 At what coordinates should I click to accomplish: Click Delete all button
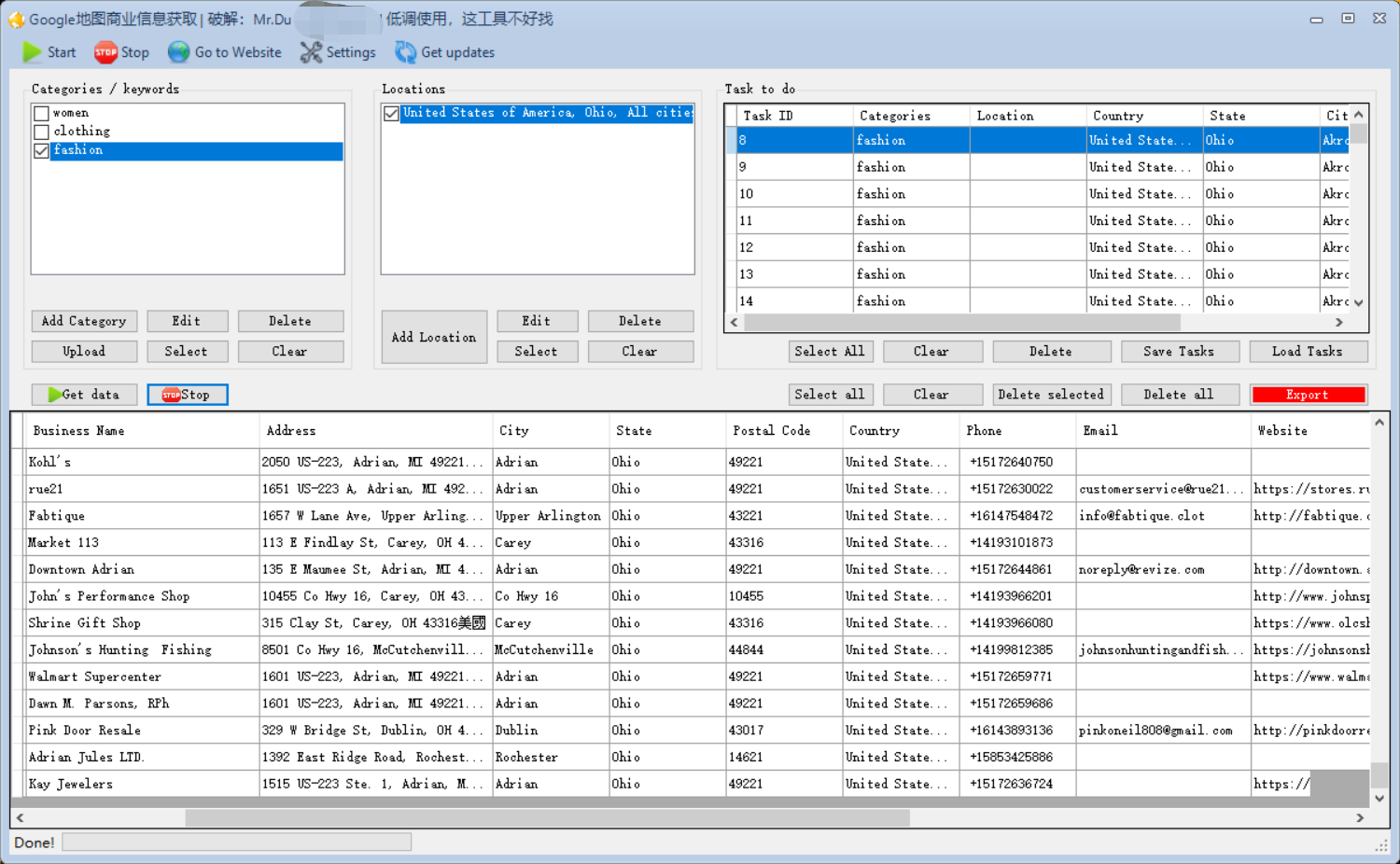pos(1179,395)
